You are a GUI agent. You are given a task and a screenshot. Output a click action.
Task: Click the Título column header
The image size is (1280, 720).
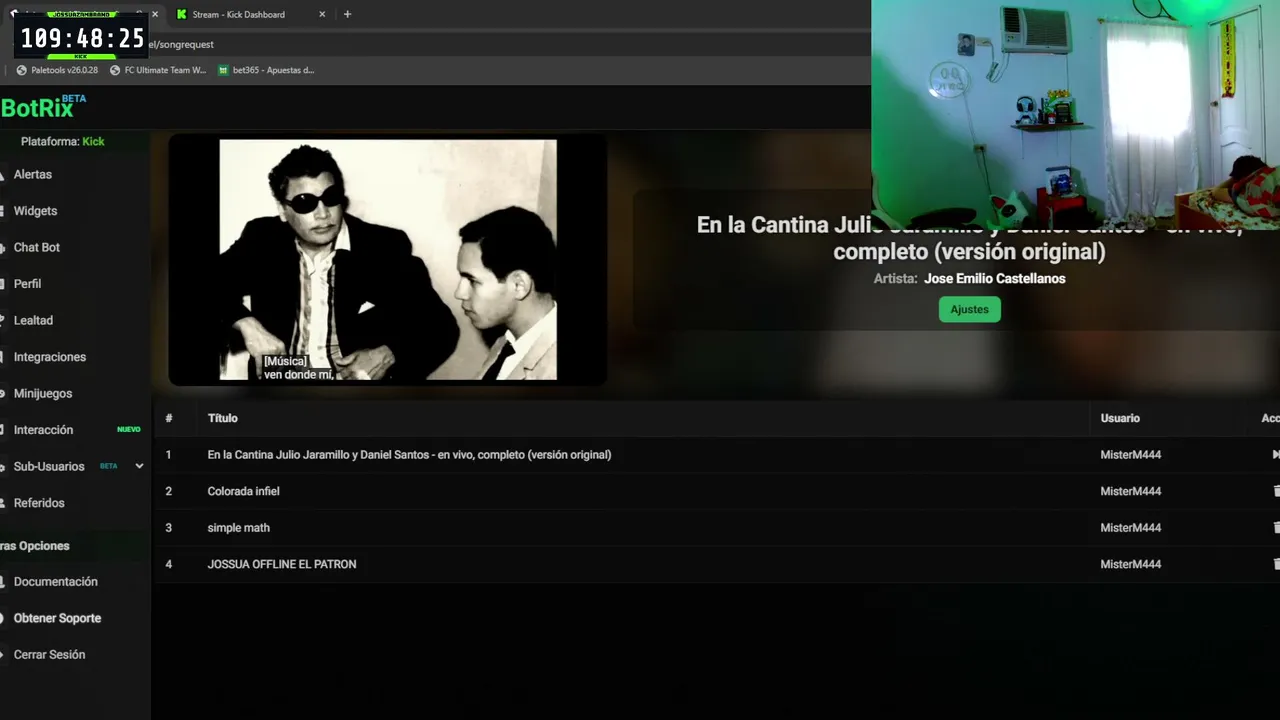click(x=222, y=418)
